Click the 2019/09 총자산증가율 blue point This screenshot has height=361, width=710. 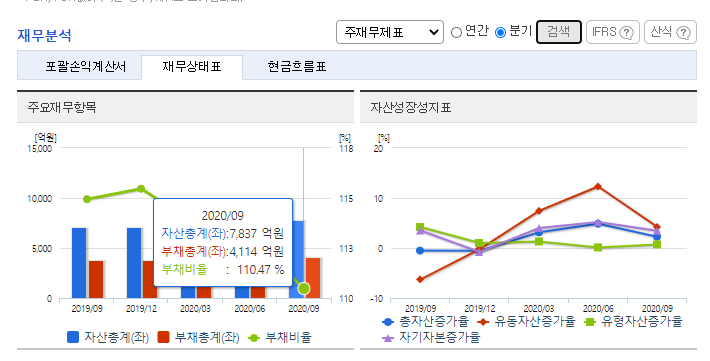click(x=420, y=250)
